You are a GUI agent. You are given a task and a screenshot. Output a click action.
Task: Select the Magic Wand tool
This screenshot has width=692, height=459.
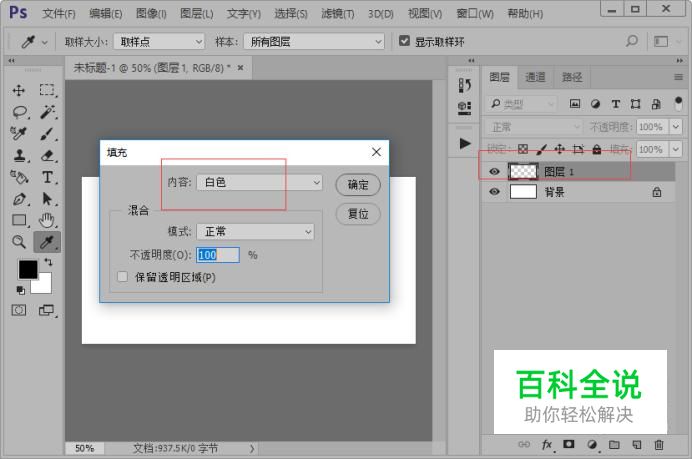[x=47, y=112]
